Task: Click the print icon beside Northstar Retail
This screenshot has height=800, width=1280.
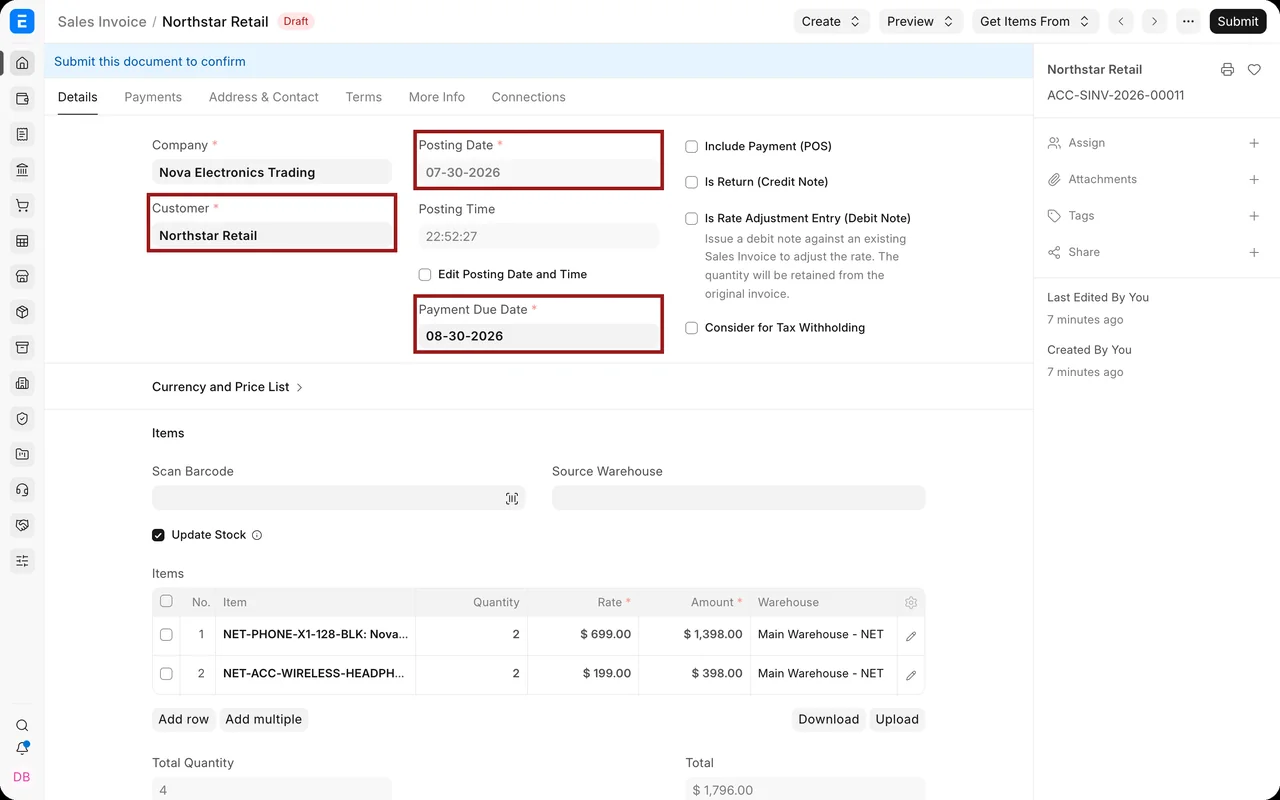Action: point(1227,70)
